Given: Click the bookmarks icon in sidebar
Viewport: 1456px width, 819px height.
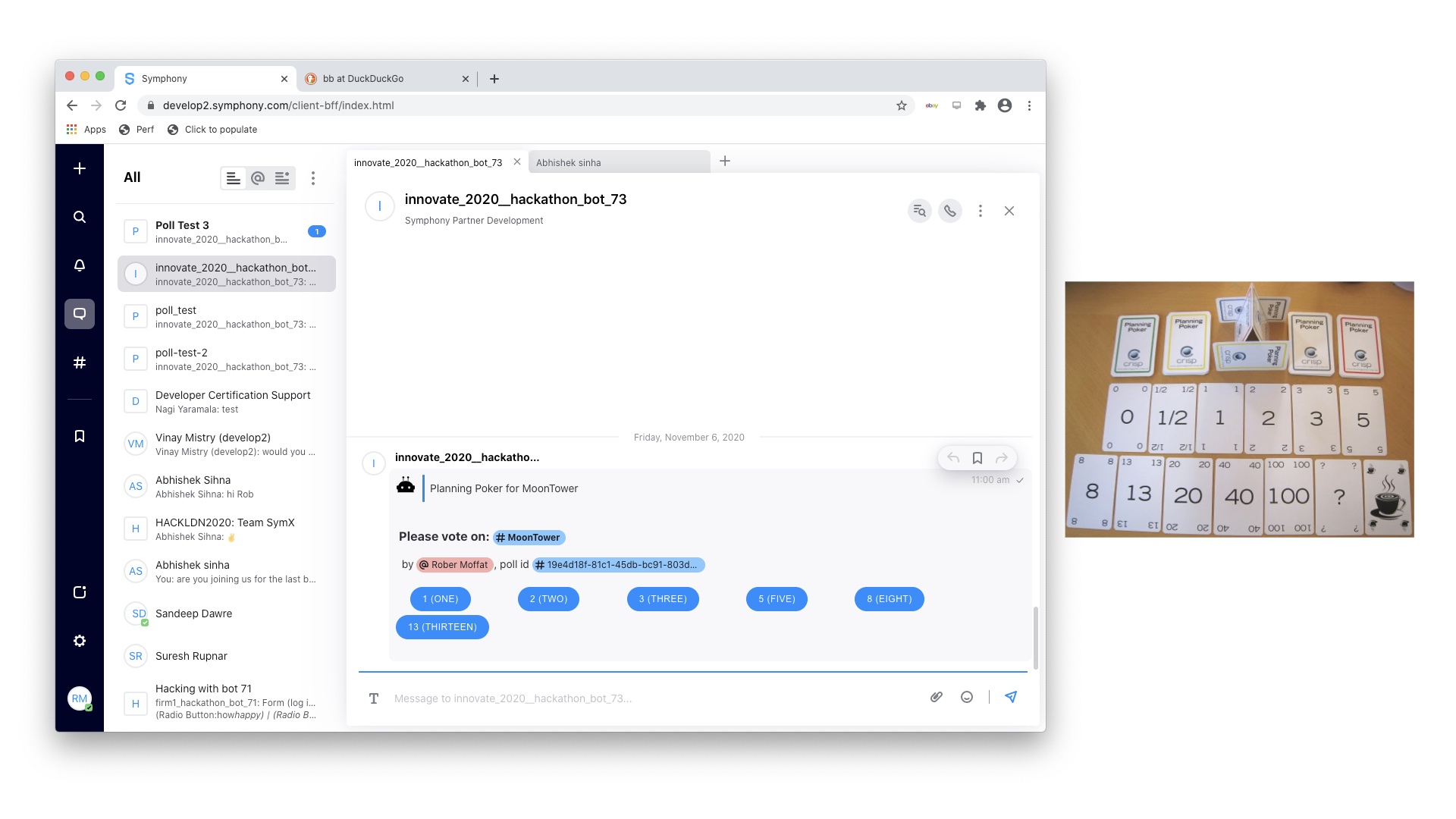Looking at the screenshot, I should [80, 436].
